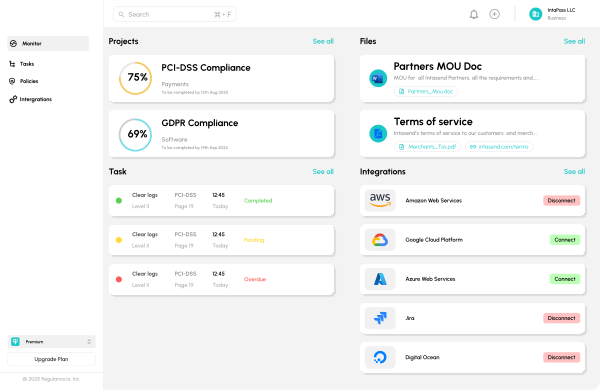Go to Tasks in the sidebar
This screenshot has width=600, height=390.
coord(27,64)
